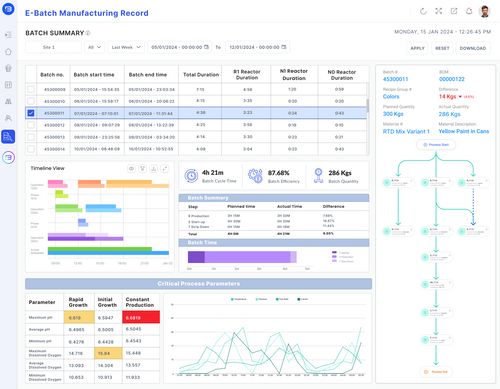Sort by Batch no. column header
500x389 pixels.
click(x=52, y=75)
